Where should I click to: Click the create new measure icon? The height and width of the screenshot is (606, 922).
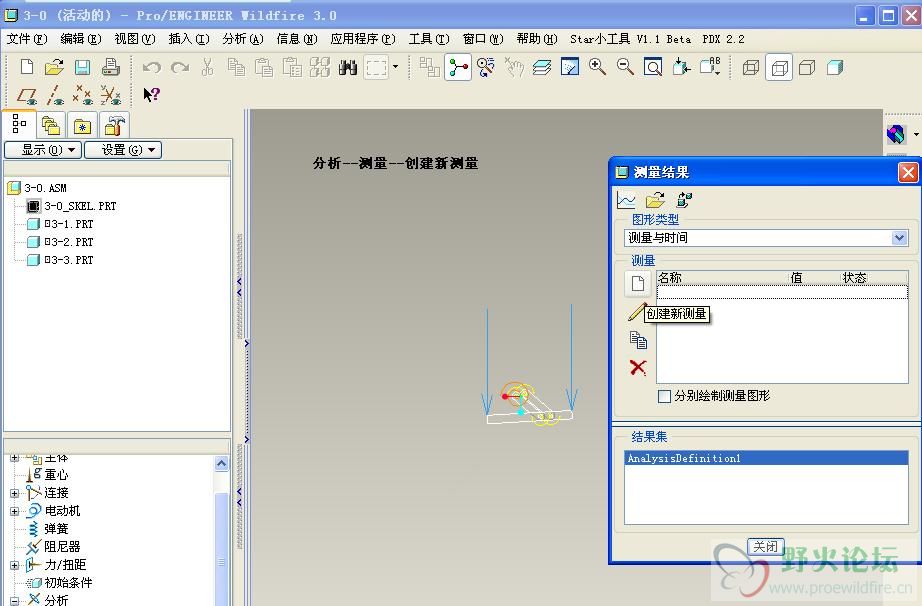[x=638, y=284]
